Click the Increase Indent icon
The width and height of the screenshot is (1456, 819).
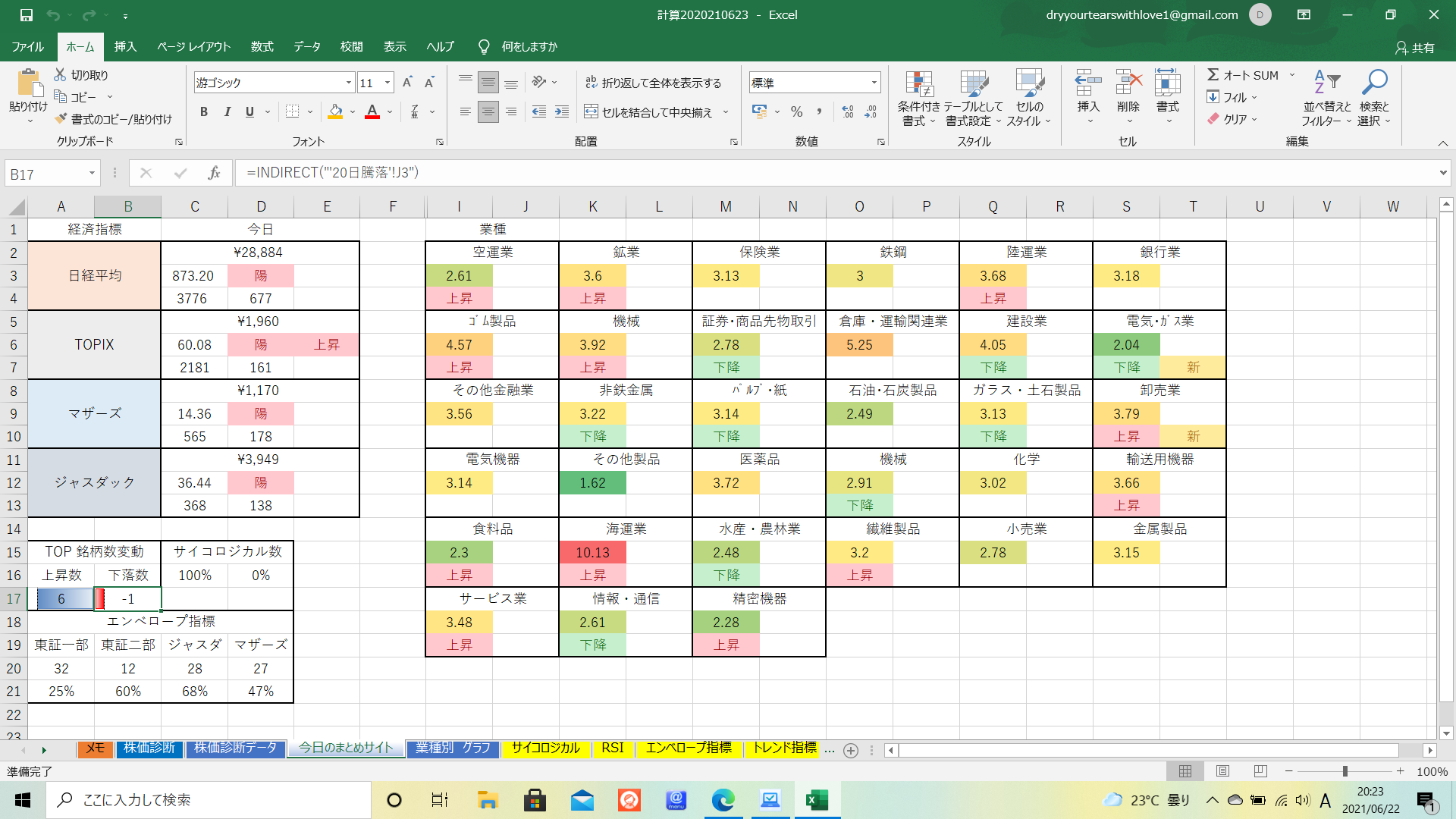click(562, 112)
